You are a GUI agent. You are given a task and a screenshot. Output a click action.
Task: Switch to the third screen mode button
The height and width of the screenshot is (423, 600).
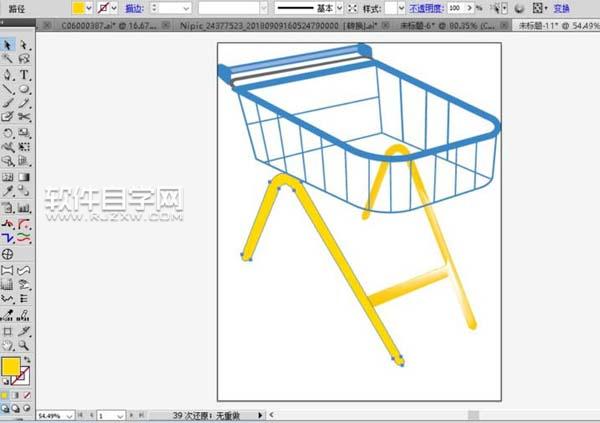tap(27, 408)
